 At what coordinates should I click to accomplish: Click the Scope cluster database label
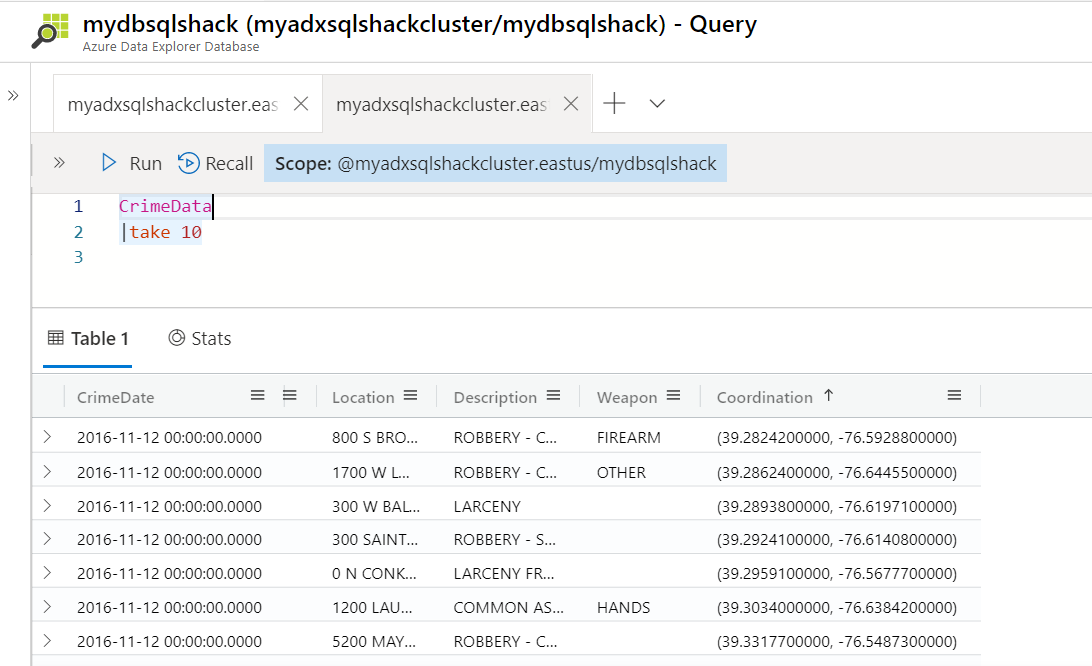coord(496,164)
